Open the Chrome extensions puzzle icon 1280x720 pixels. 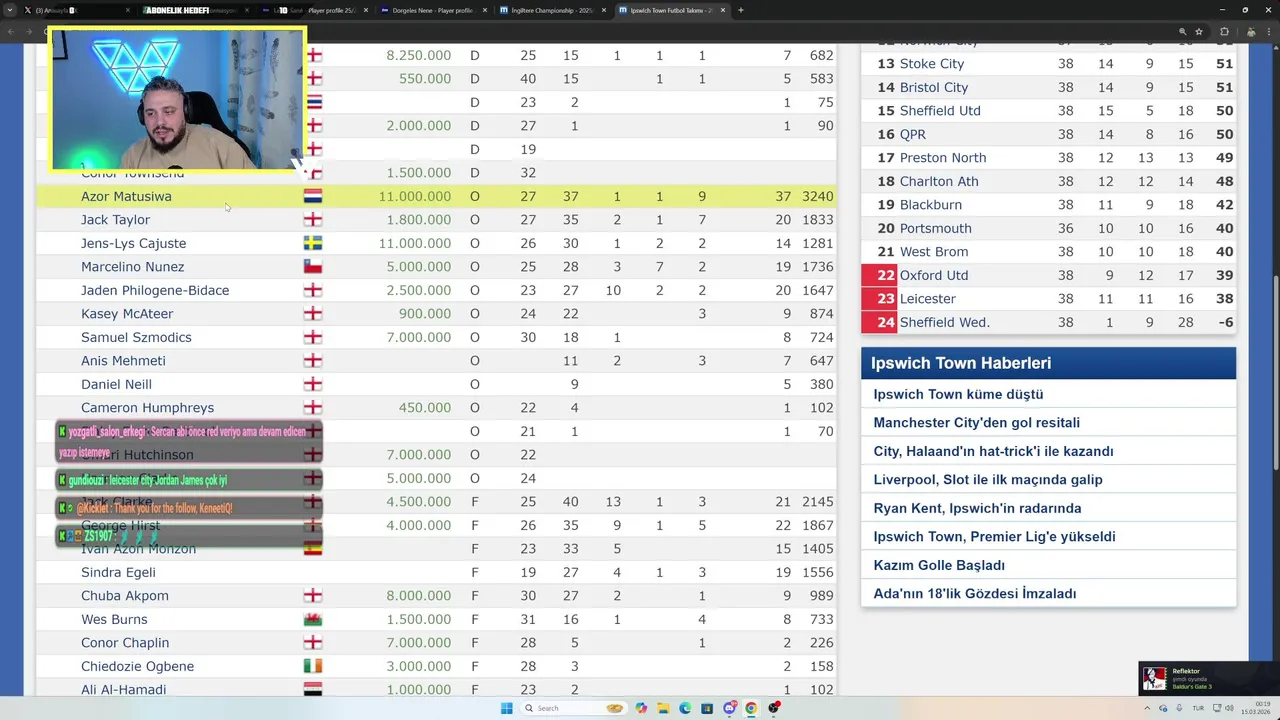(x=1224, y=32)
